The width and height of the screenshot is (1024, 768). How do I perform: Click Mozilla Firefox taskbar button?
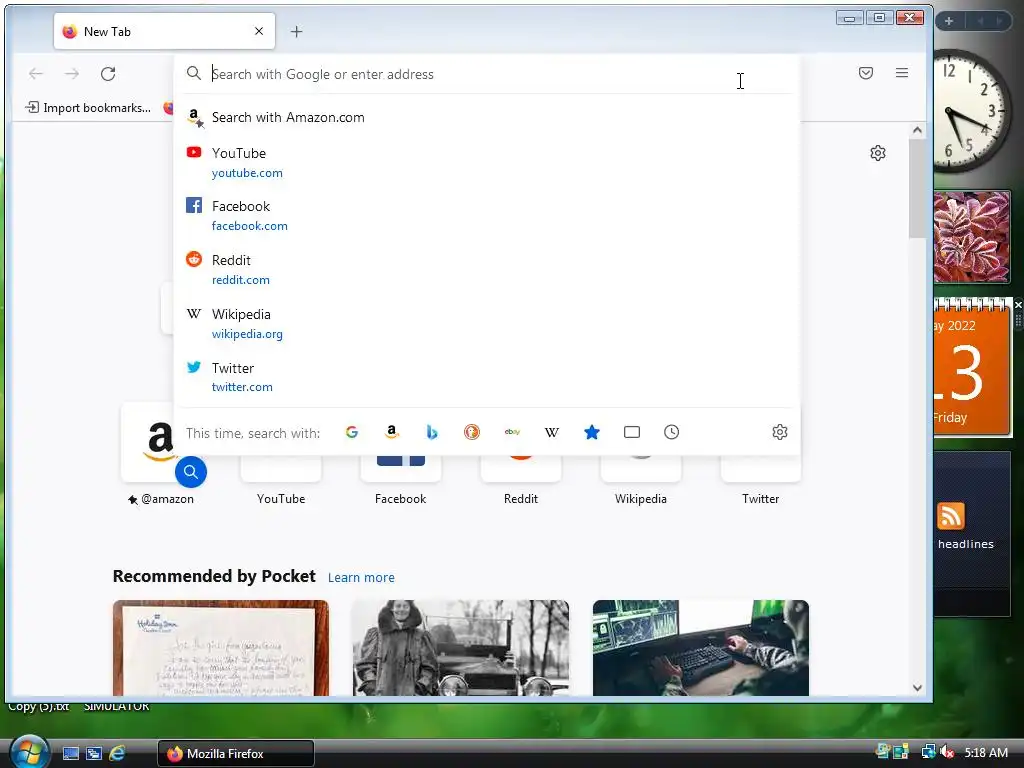pos(236,754)
